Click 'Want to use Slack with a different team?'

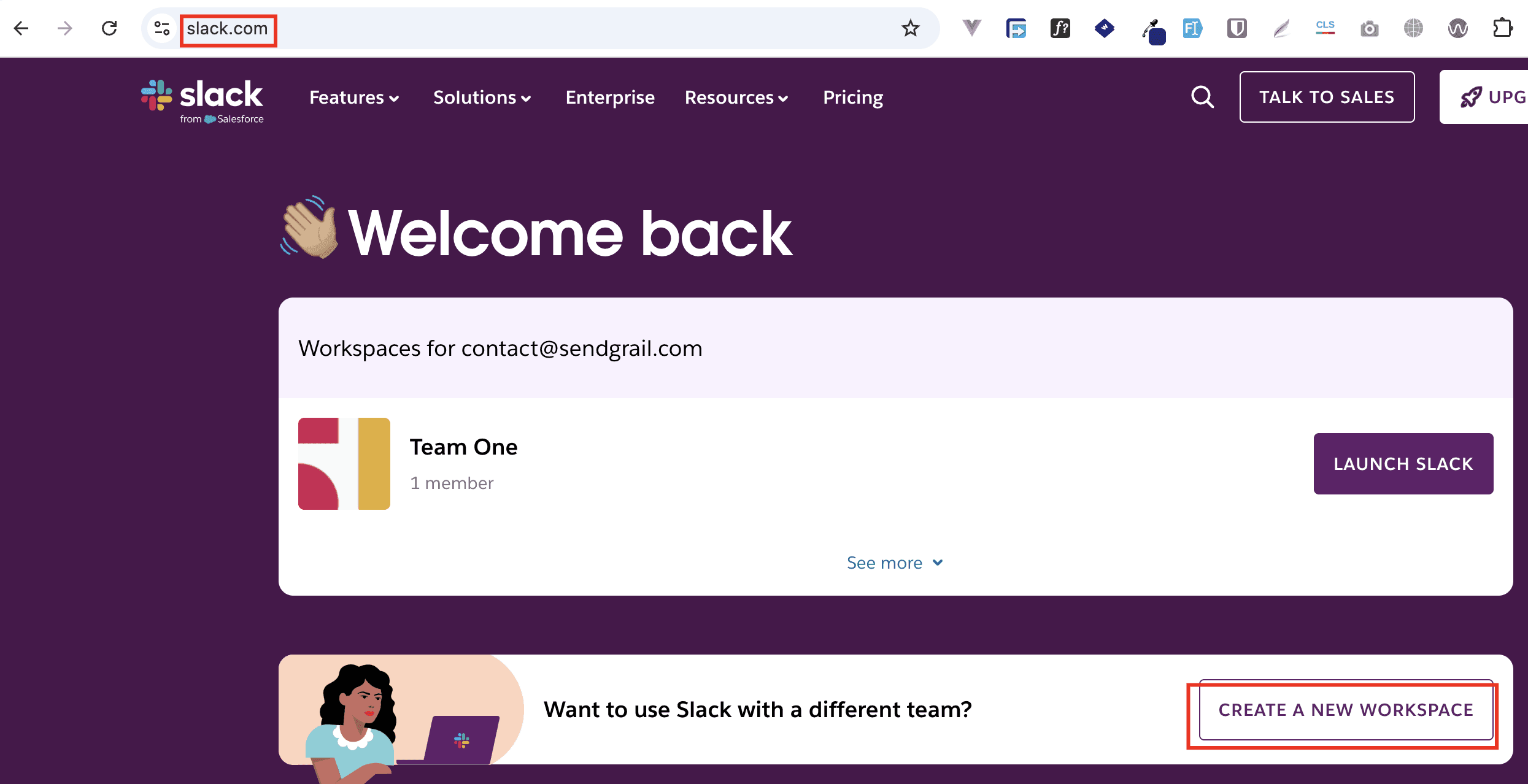[x=758, y=710]
